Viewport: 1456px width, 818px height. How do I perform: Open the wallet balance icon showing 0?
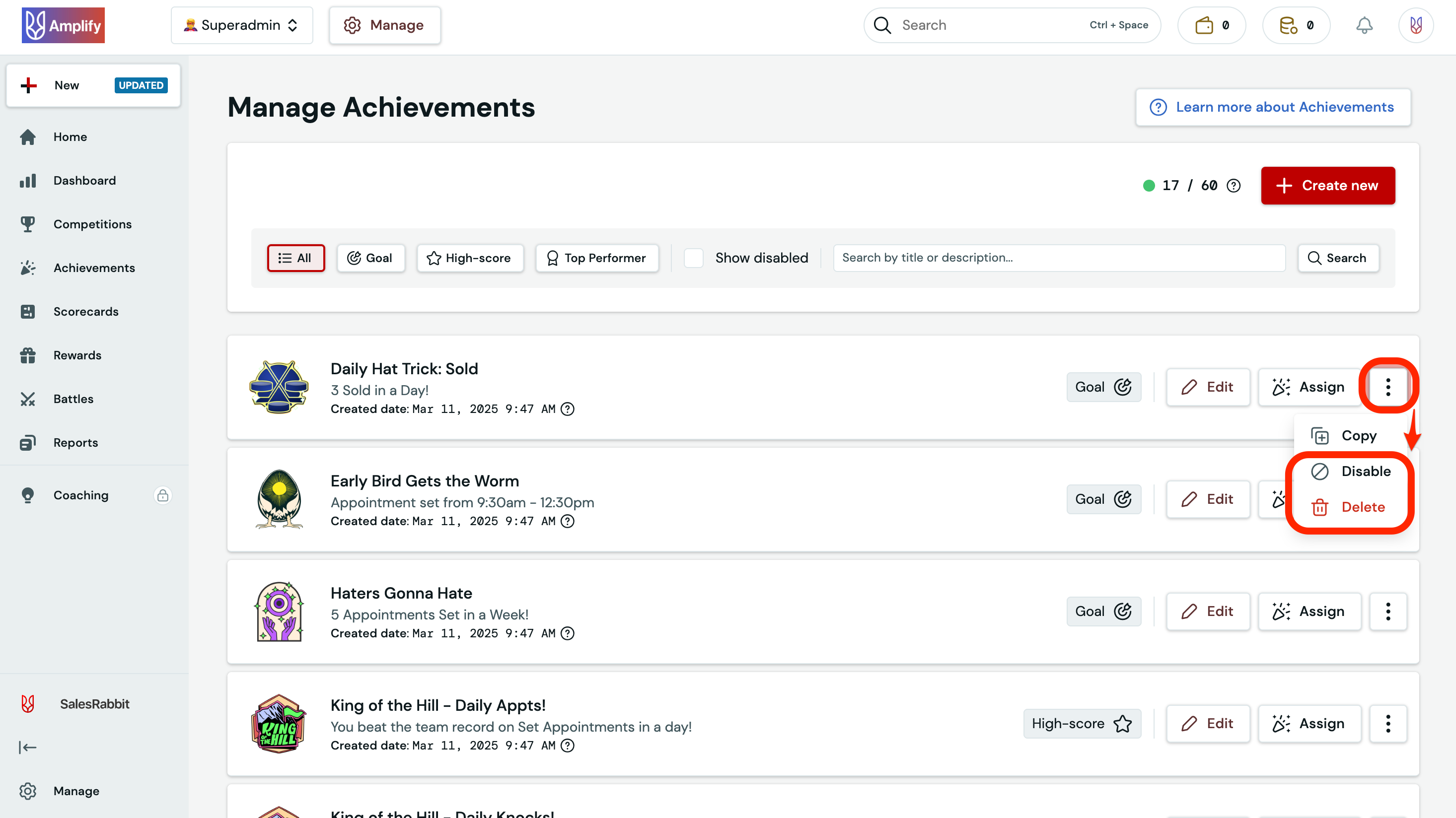[1211, 25]
